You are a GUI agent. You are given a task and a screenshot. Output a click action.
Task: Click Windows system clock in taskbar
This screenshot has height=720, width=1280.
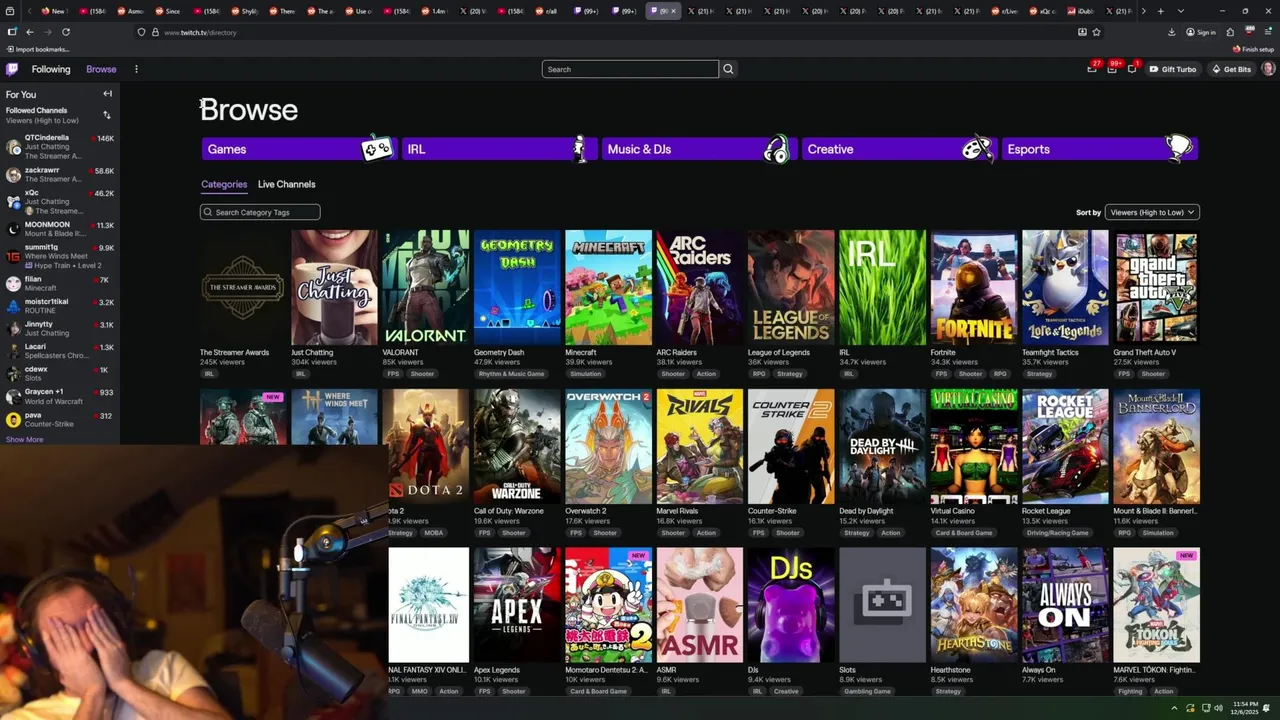(x=1245, y=708)
